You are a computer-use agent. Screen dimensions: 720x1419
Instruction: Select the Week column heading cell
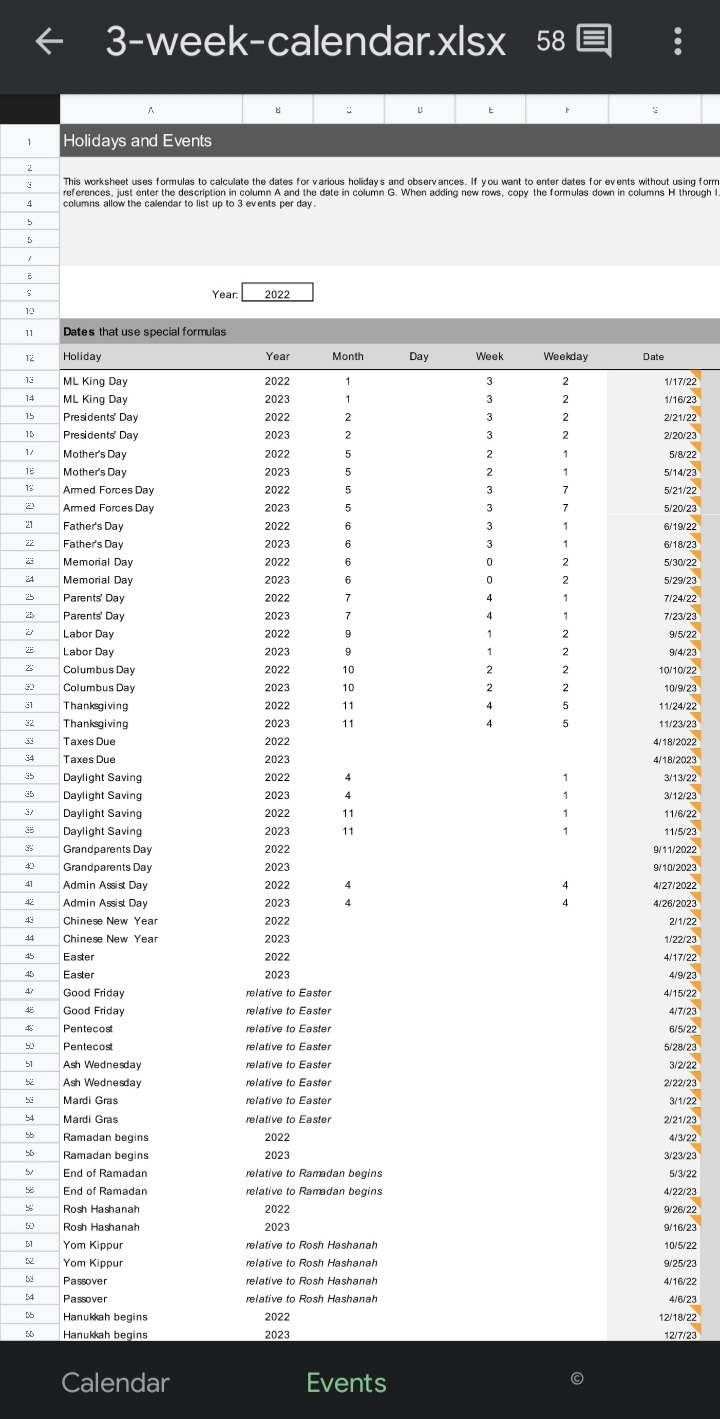point(490,356)
